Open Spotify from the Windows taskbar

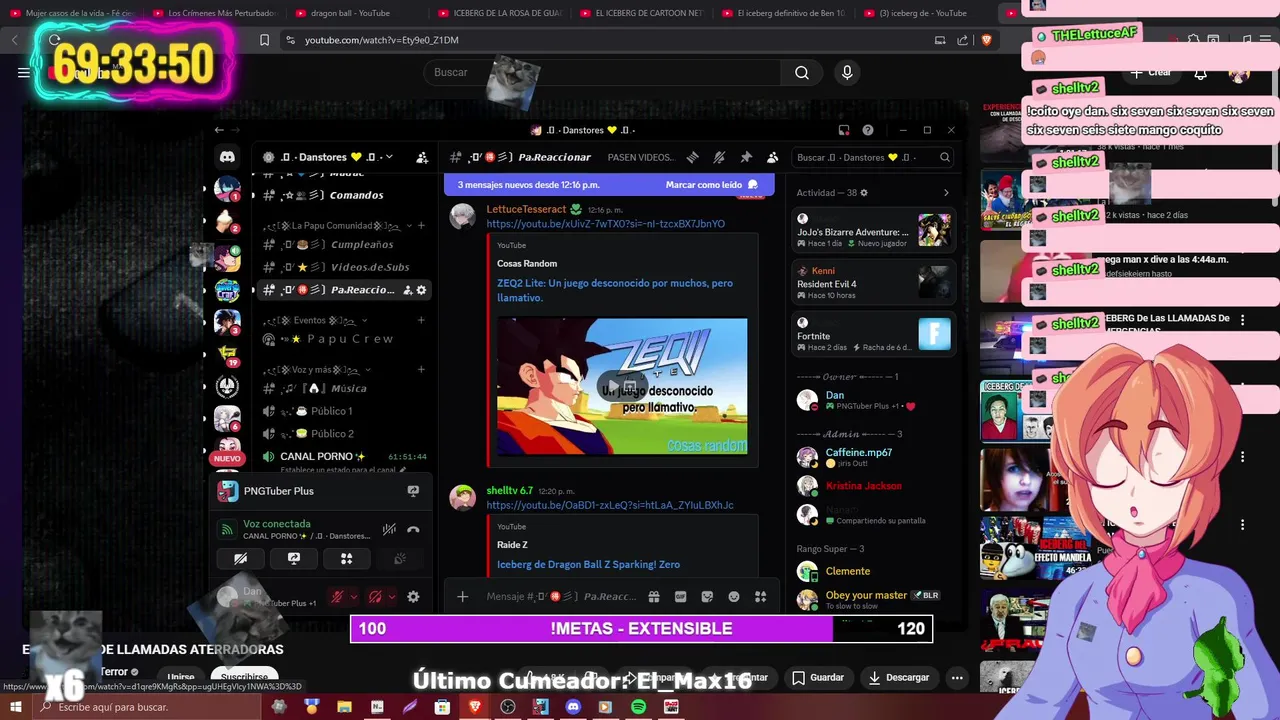(638, 707)
